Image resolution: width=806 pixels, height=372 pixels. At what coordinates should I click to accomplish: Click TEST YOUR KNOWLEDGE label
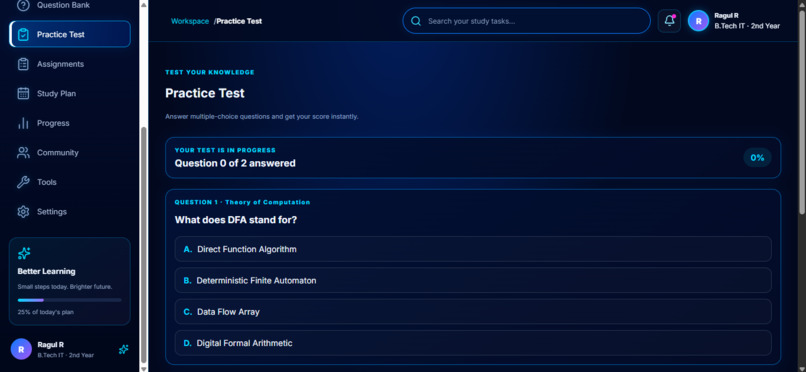click(210, 72)
